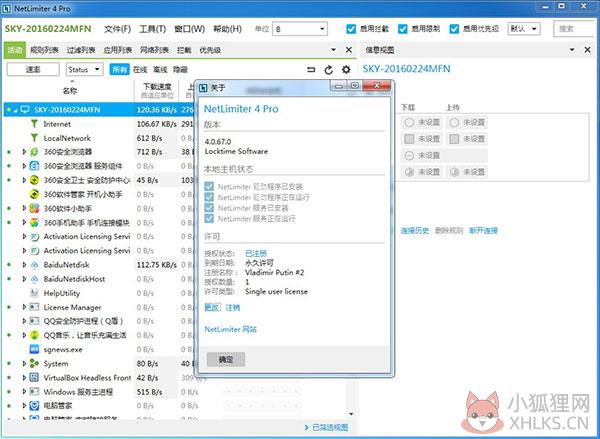Collapse the SKY-20160224MFN tree node

coord(16,111)
